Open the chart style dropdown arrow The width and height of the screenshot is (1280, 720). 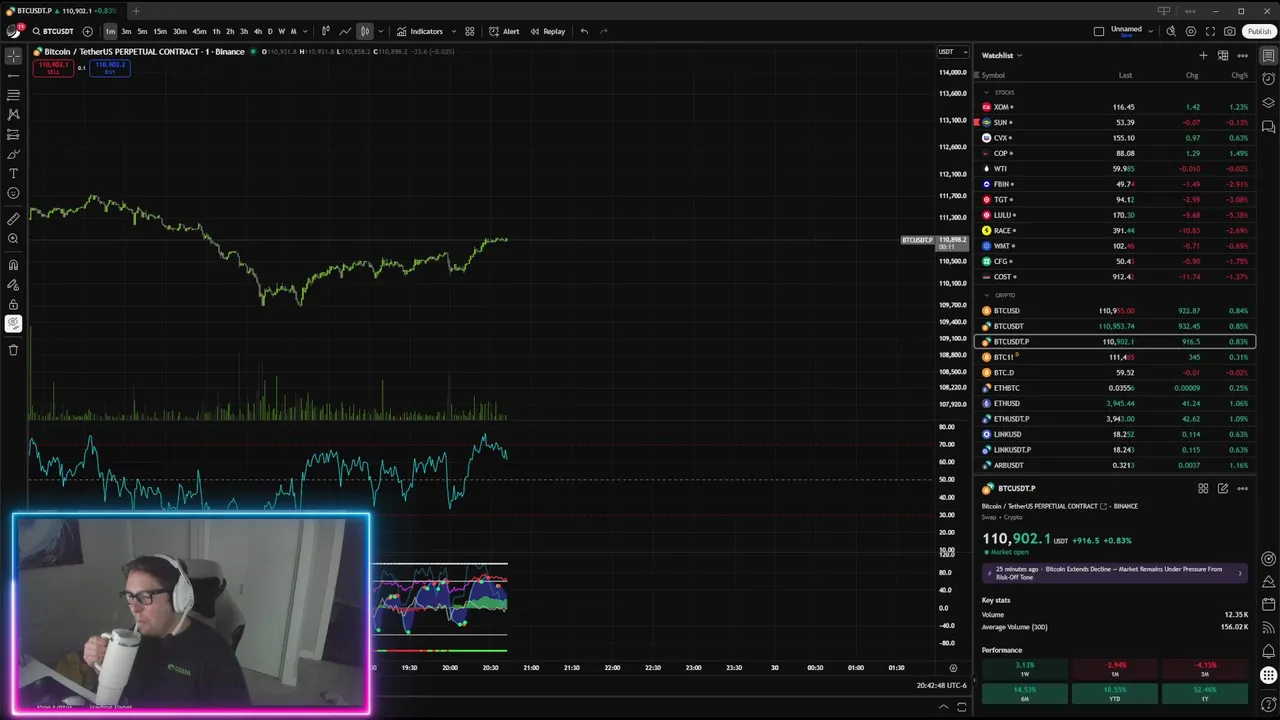380,31
